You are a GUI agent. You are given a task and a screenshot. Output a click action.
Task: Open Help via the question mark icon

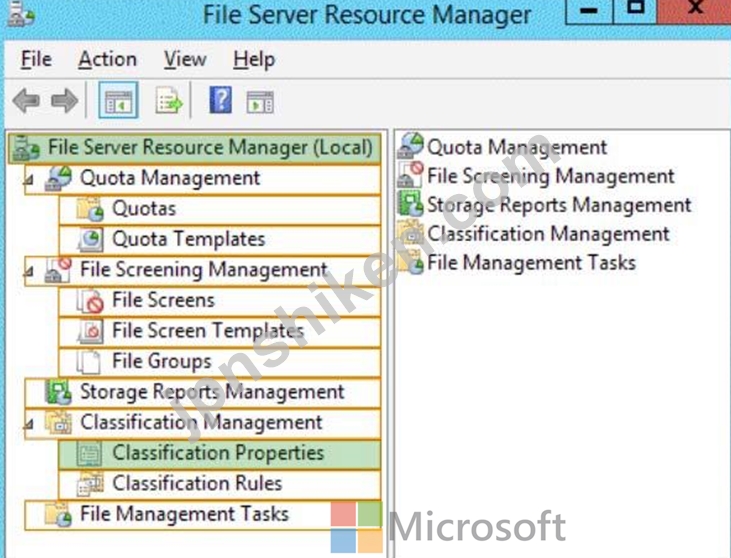221,100
